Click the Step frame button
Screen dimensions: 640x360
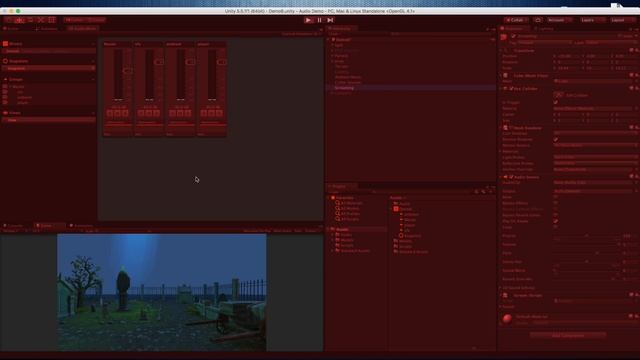pyautogui.click(x=330, y=20)
